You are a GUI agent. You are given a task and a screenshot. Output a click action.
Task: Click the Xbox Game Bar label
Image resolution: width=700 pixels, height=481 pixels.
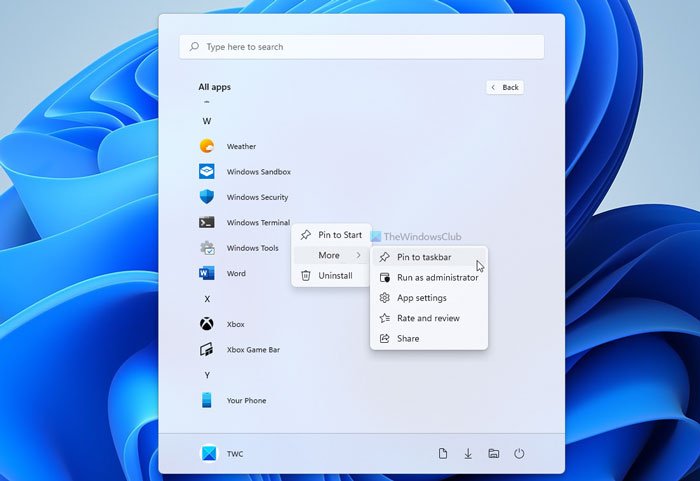253,350
